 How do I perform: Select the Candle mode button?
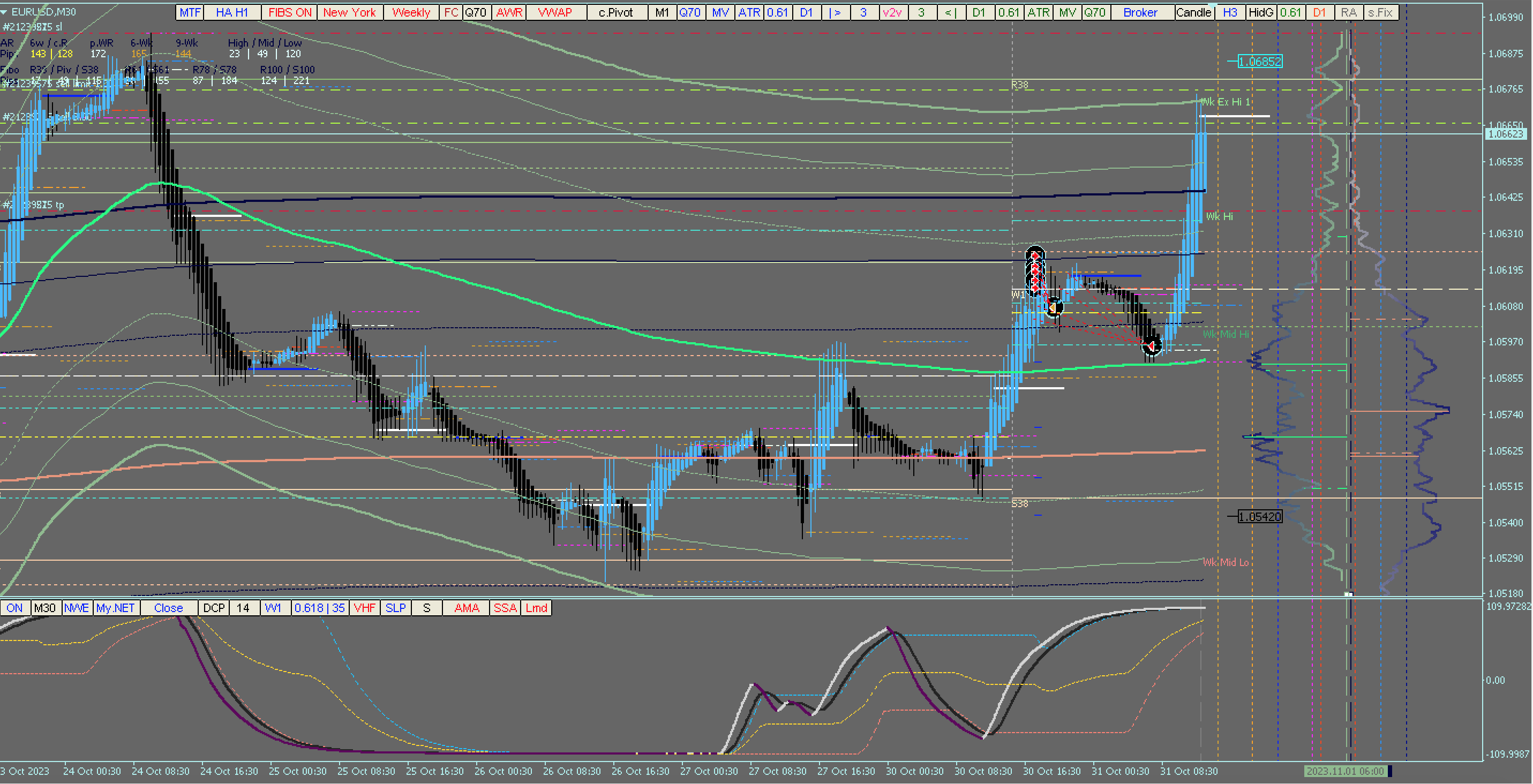pyautogui.click(x=1193, y=12)
